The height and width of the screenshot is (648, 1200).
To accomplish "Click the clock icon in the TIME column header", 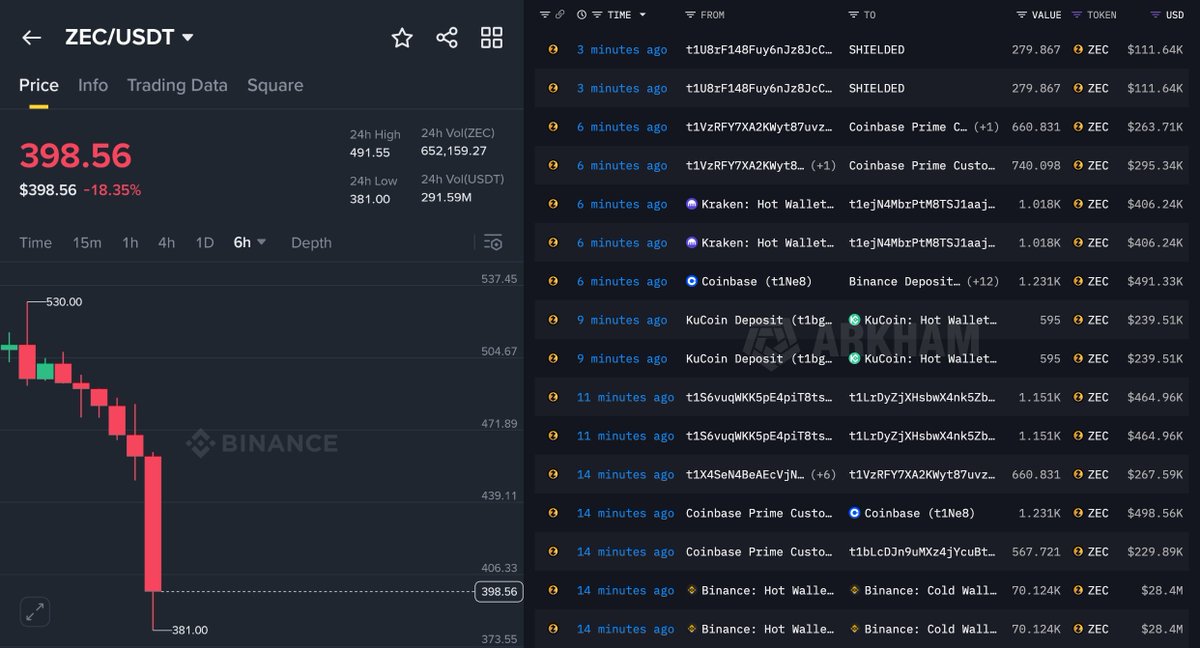I will (581, 14).
